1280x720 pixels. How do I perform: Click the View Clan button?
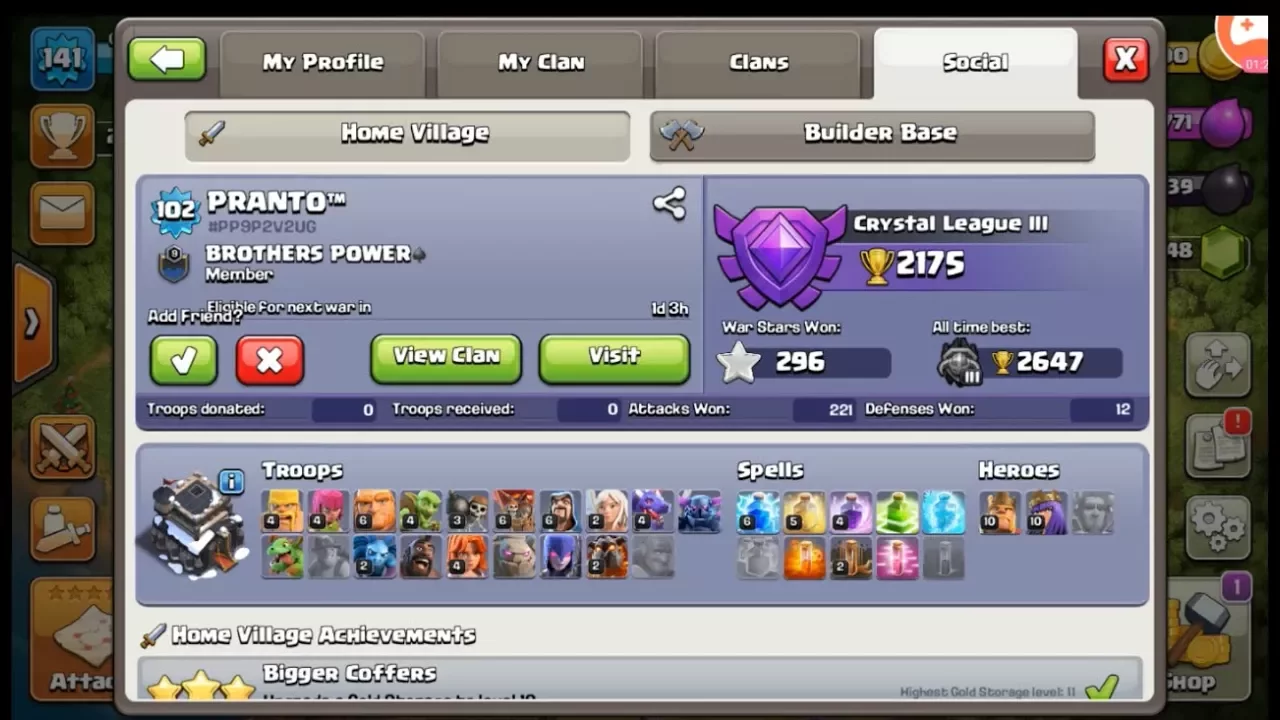point(446,358)
